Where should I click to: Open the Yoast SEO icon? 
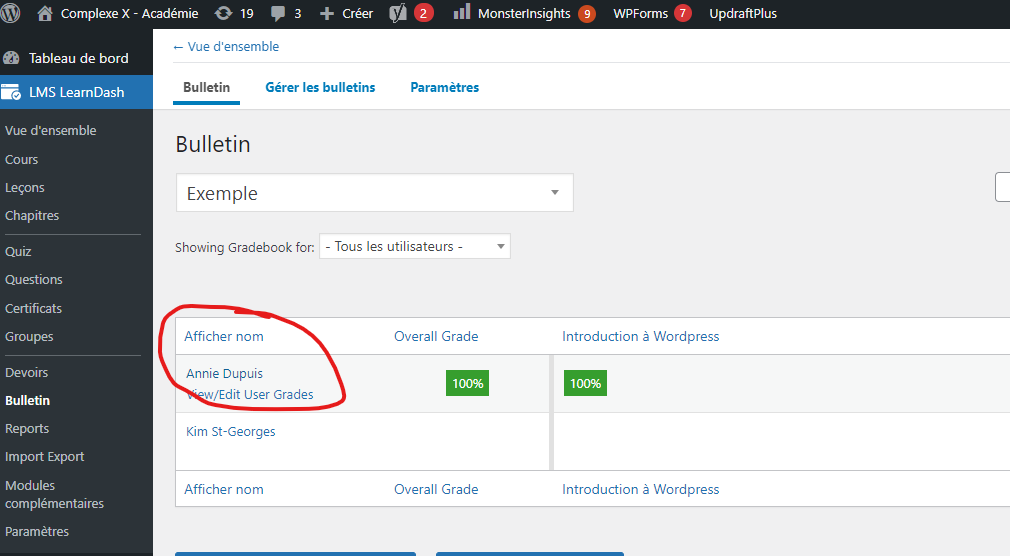[398, 13]
